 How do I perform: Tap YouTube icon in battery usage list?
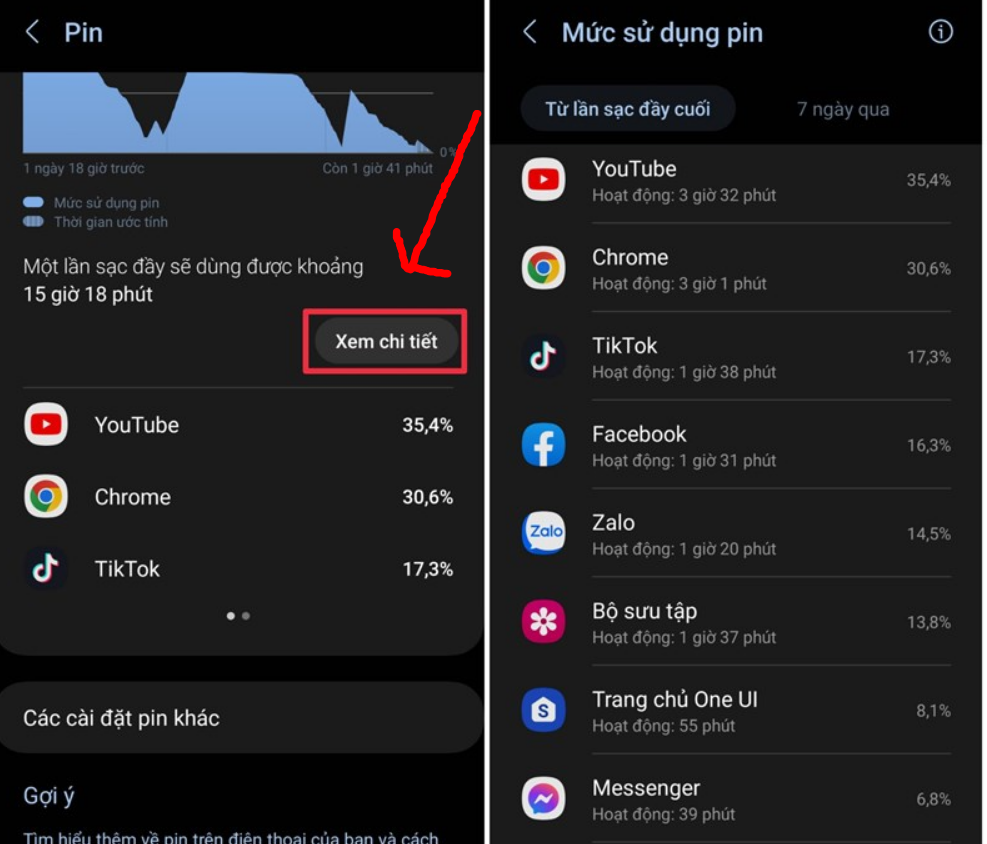pyautogui.click(x=543, y=179)
